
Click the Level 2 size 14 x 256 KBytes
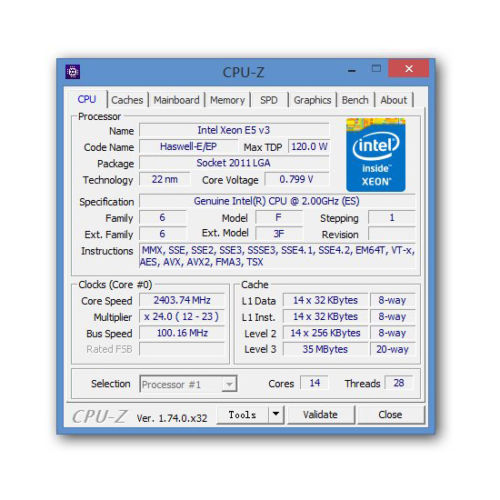coord(325,333)
